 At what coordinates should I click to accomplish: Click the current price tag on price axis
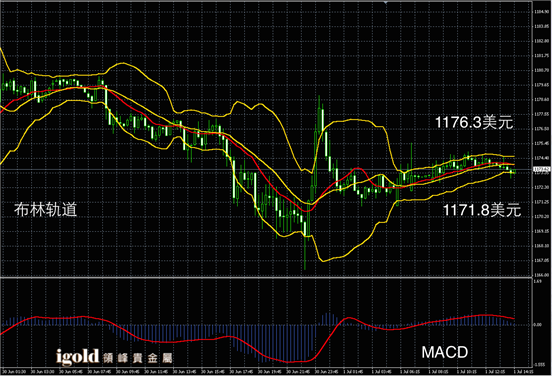click(542, 170)
